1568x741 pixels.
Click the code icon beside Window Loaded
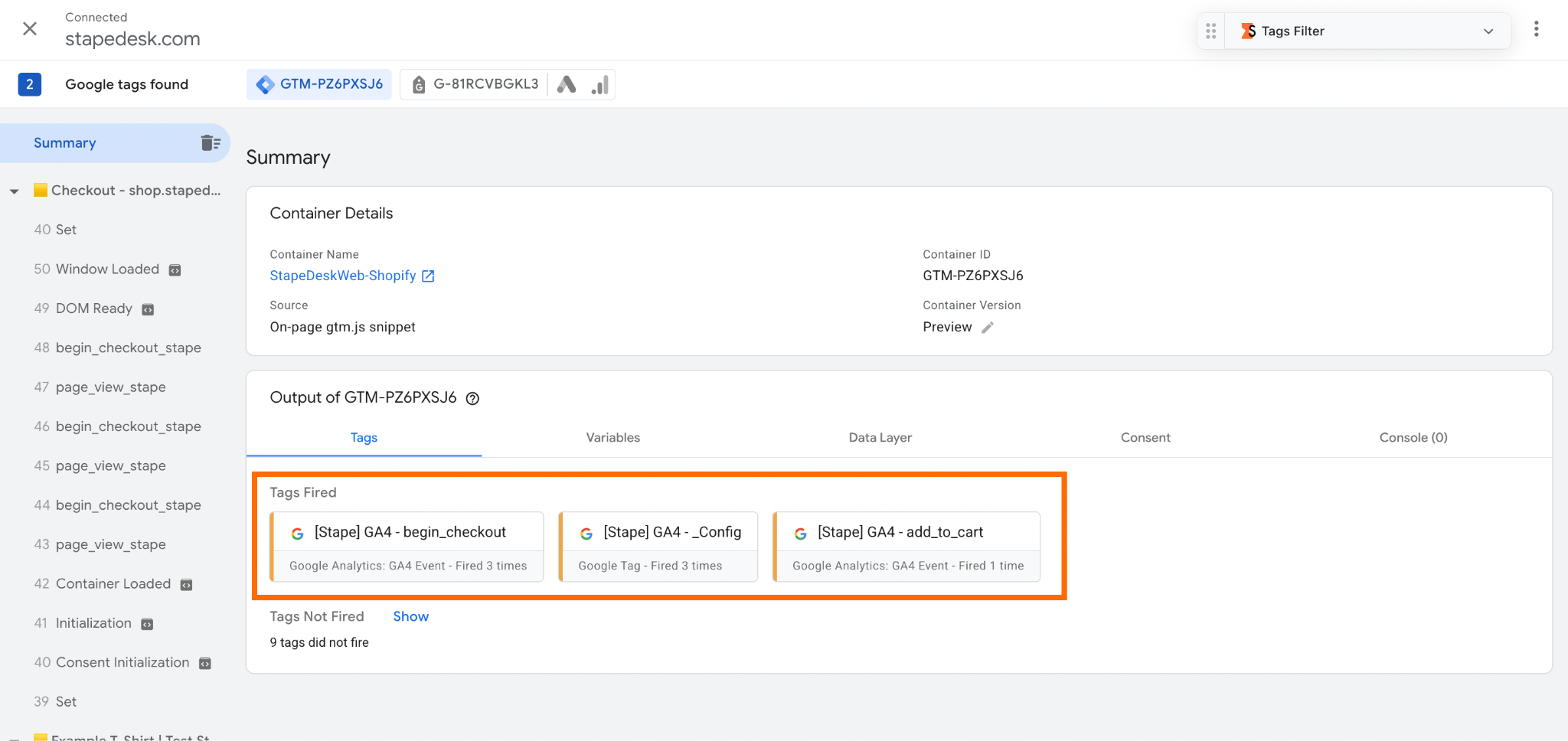click(x=175, y=270)
